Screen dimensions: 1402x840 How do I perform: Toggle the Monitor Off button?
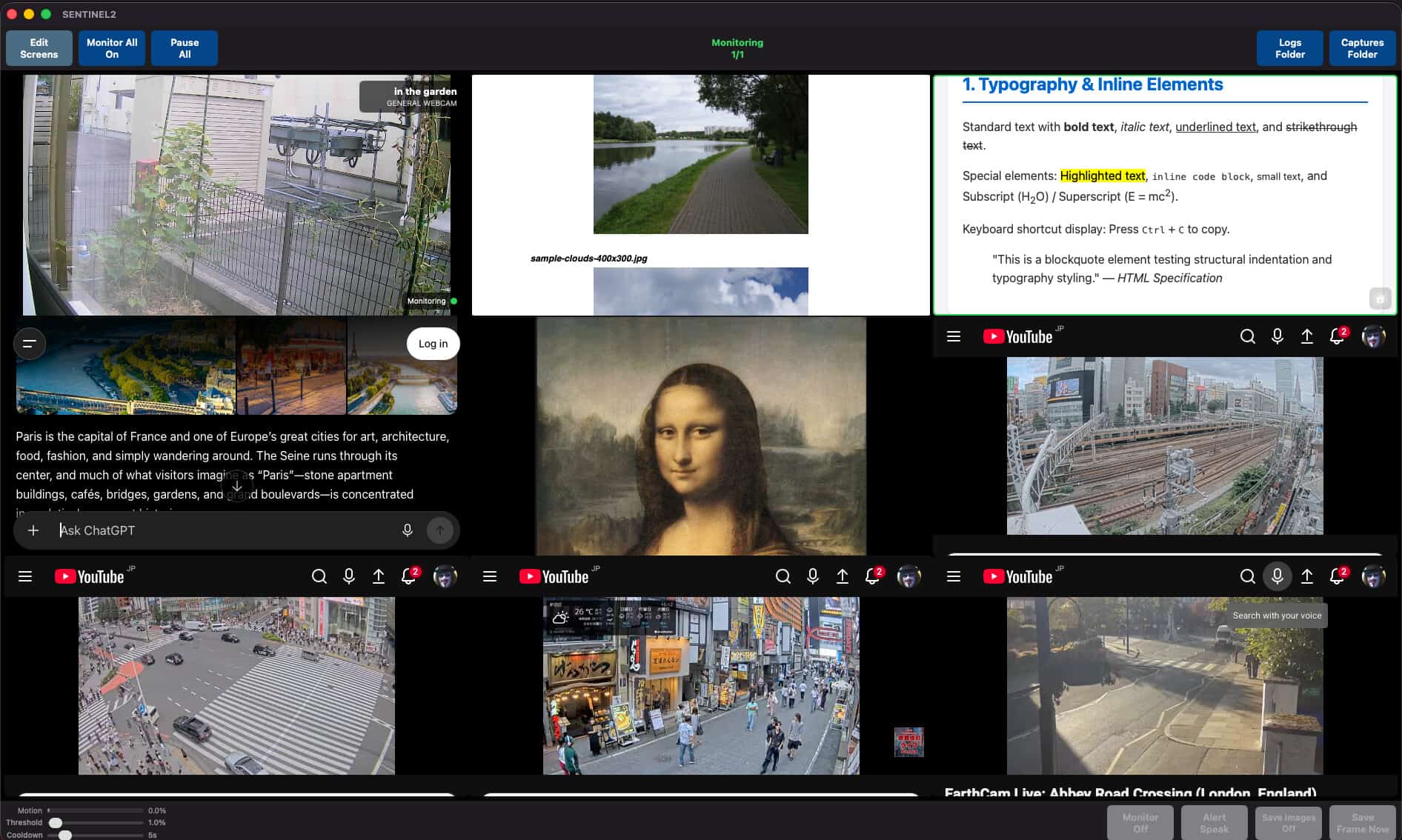(x=1140, y=822)
